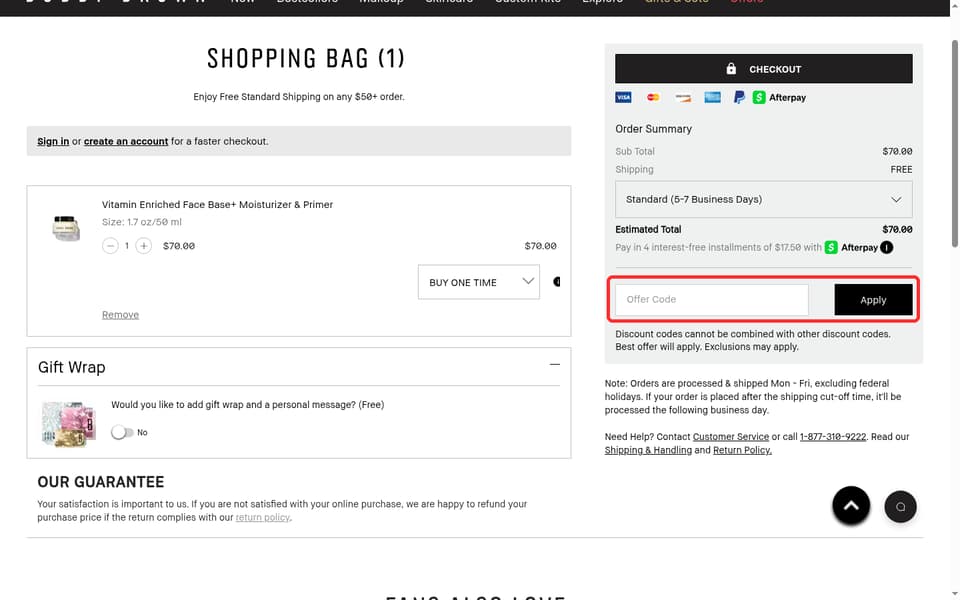The width and height of the screenshot is (960, 600).
Task: Increase product quantity with plus button
Action: tap(143, 246)
